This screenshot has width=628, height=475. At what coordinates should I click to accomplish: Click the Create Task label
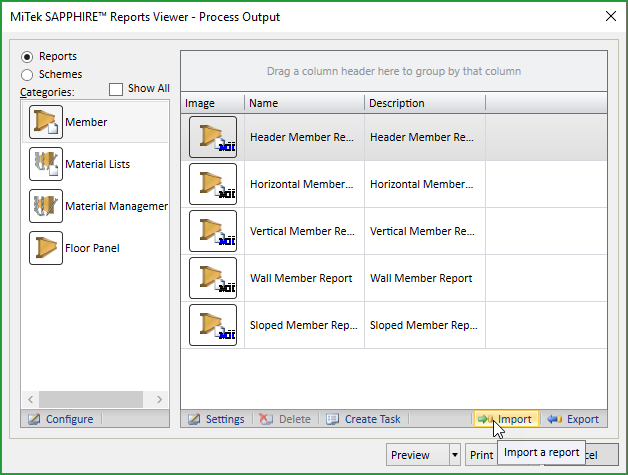tap(372, 419)
